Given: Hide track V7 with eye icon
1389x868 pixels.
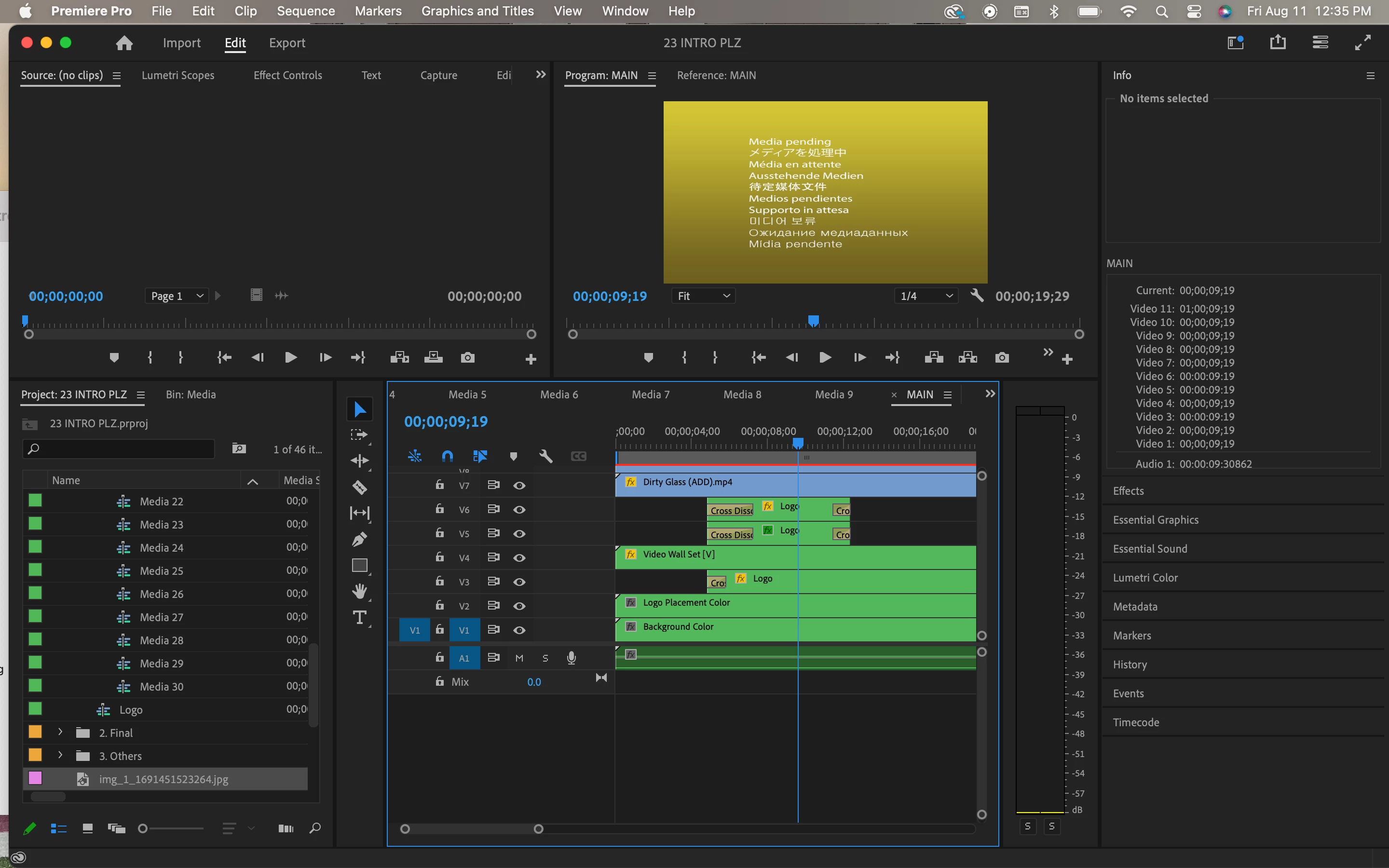Looking at the screenshot, I should coord(519,486).
